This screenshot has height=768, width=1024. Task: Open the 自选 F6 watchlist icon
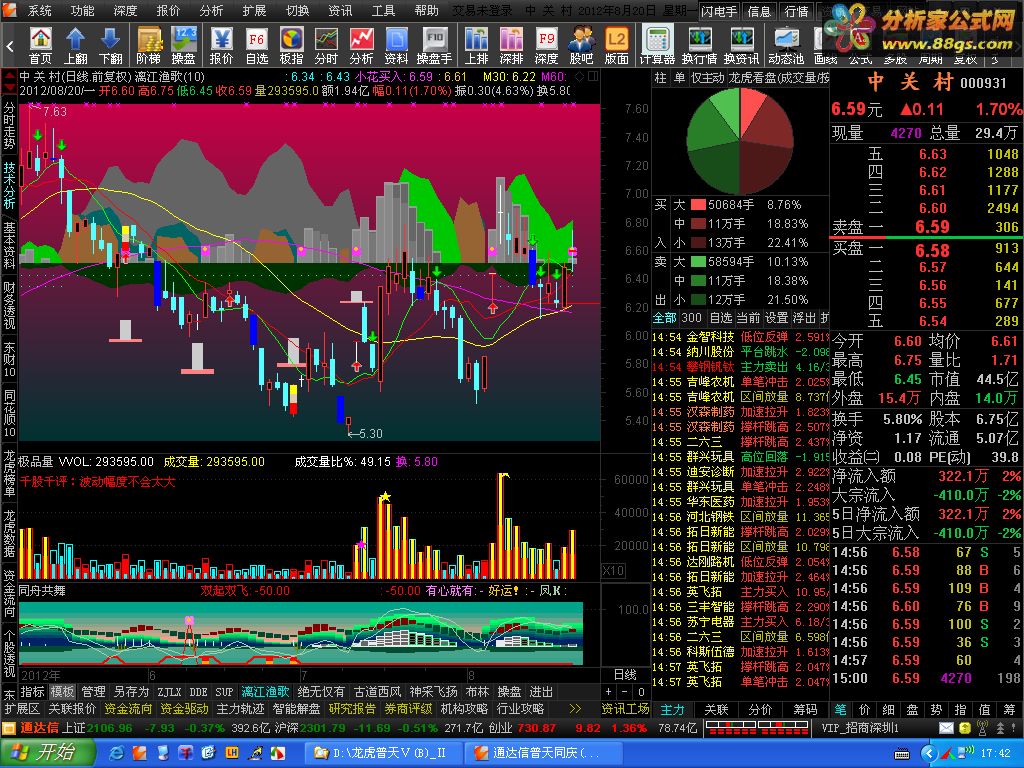257,45
